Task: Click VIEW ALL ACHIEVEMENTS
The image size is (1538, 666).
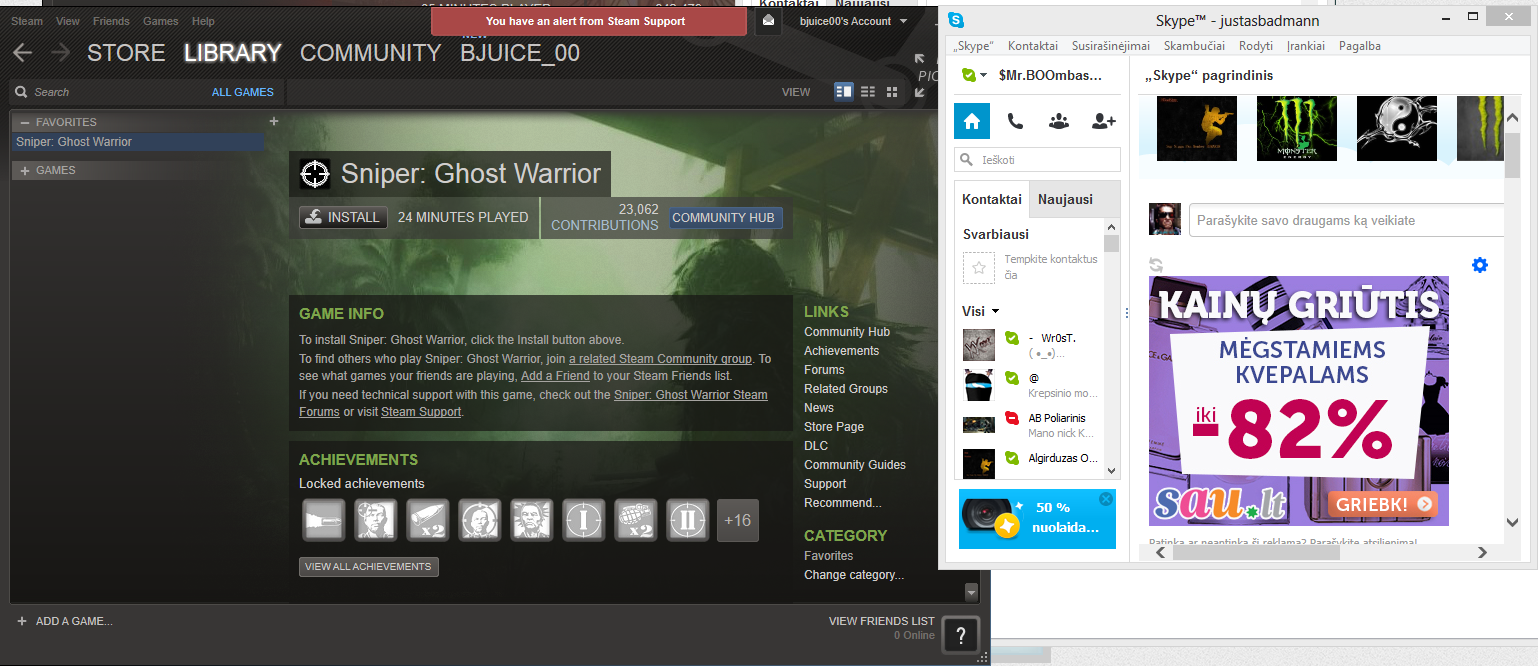Action: (368, 567)
